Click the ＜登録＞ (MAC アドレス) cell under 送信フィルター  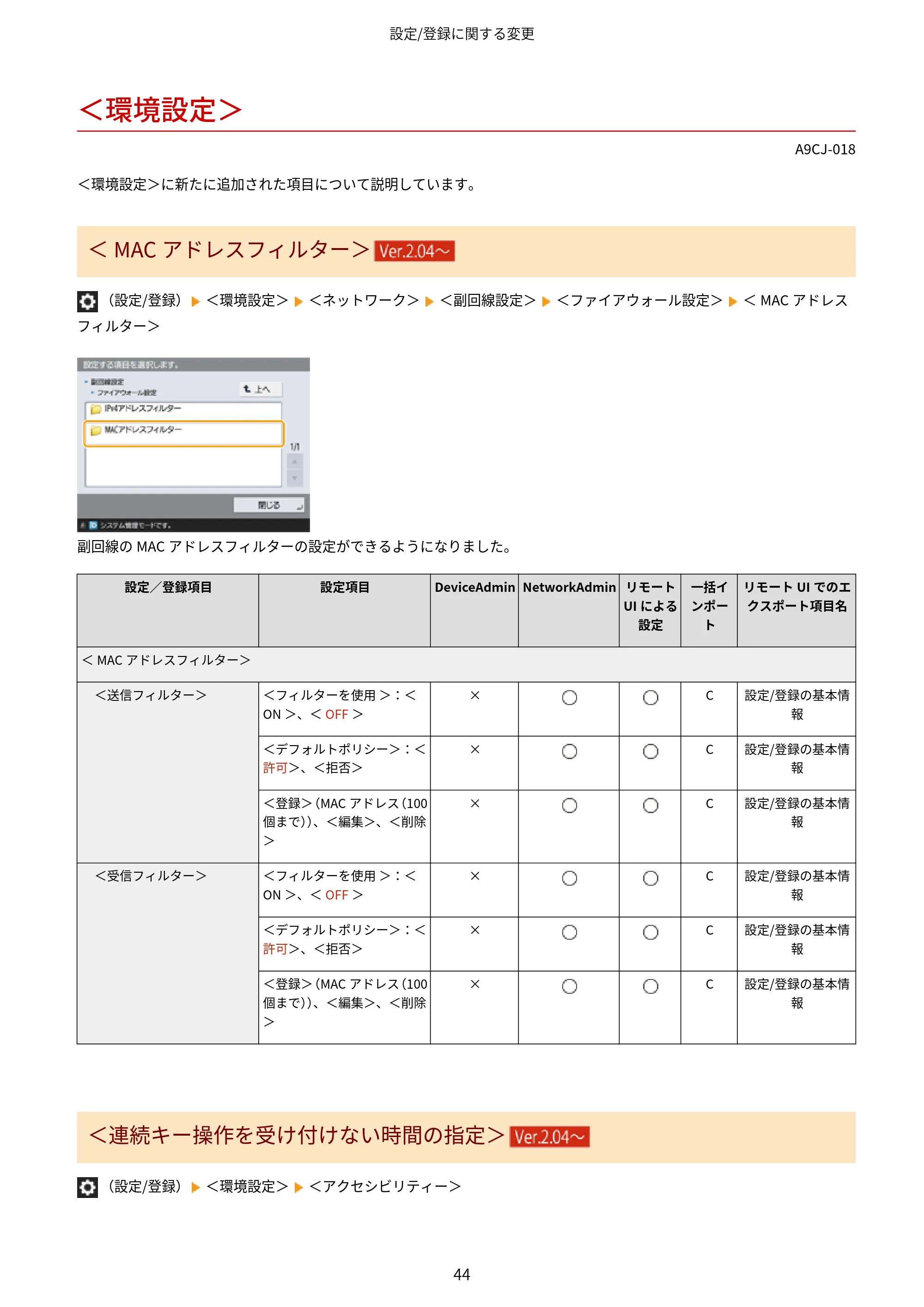pos(345,827)
